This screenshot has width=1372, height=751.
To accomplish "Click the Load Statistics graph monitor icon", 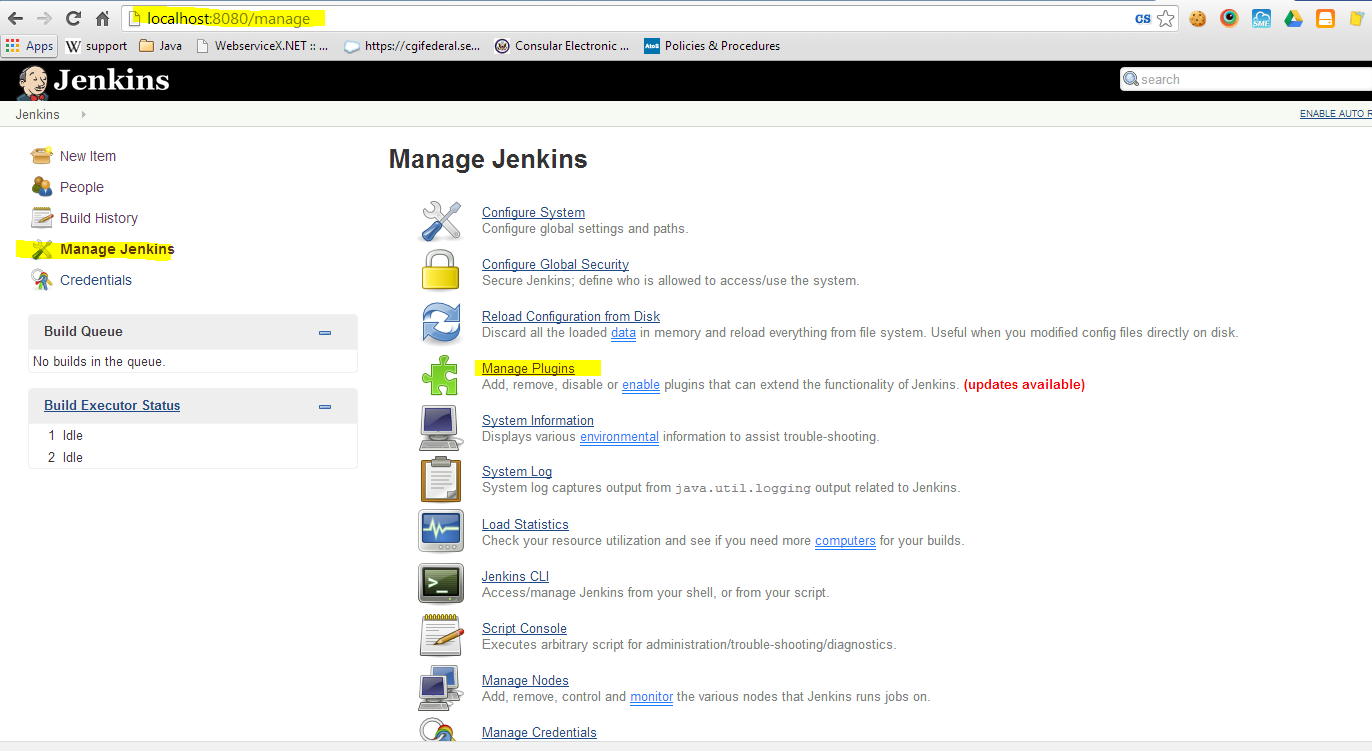I will click(x=440, y=531).
